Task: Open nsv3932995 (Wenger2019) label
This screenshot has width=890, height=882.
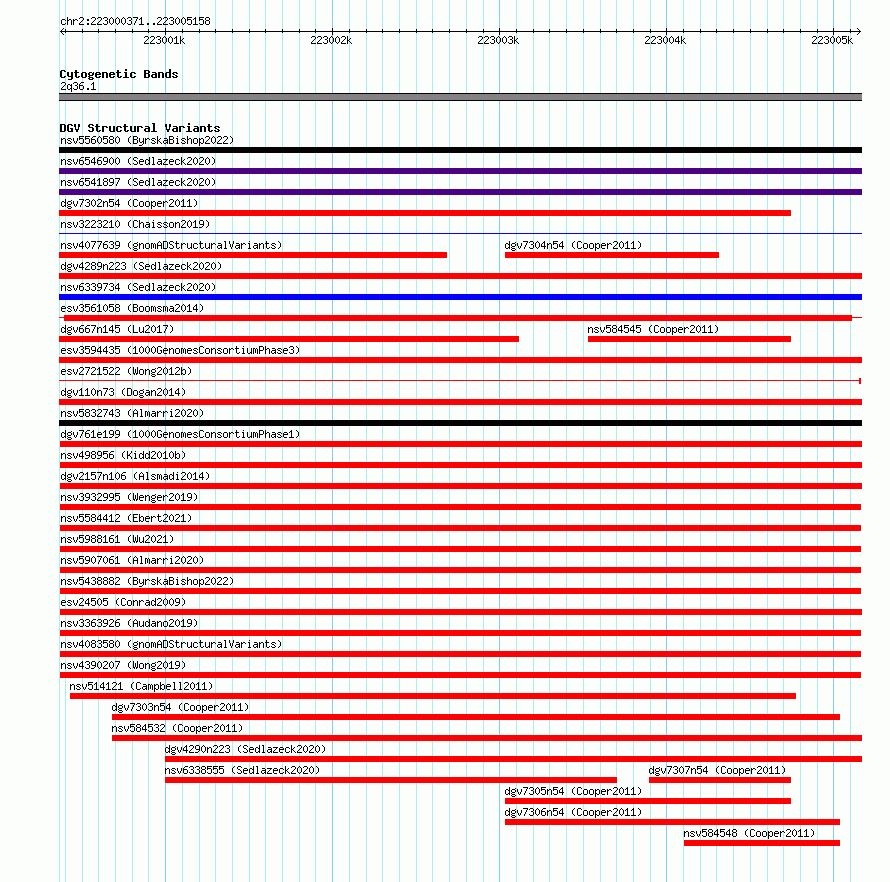Action: point(129,497)
